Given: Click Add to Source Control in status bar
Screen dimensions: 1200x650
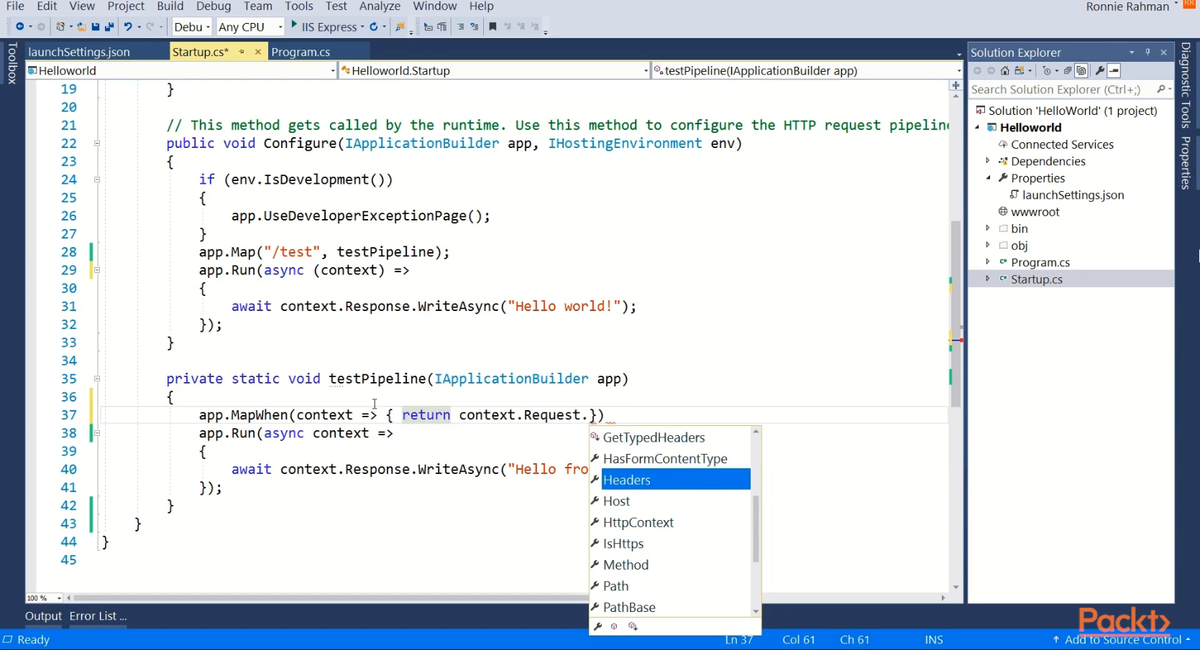Looking at the screenshot, I should coord(1123,640).
